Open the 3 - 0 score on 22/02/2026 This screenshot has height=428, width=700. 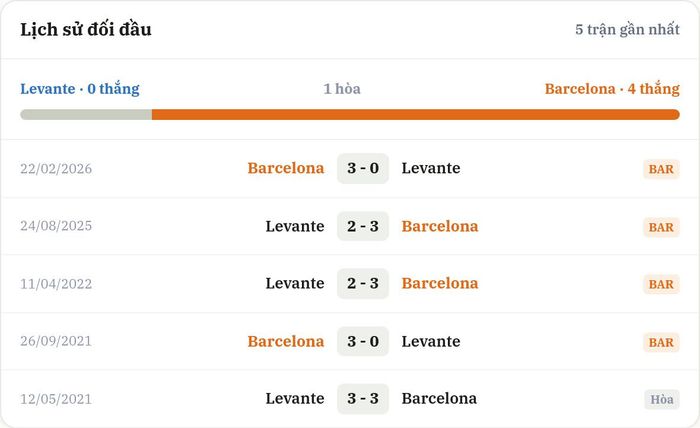click(363, 168)
